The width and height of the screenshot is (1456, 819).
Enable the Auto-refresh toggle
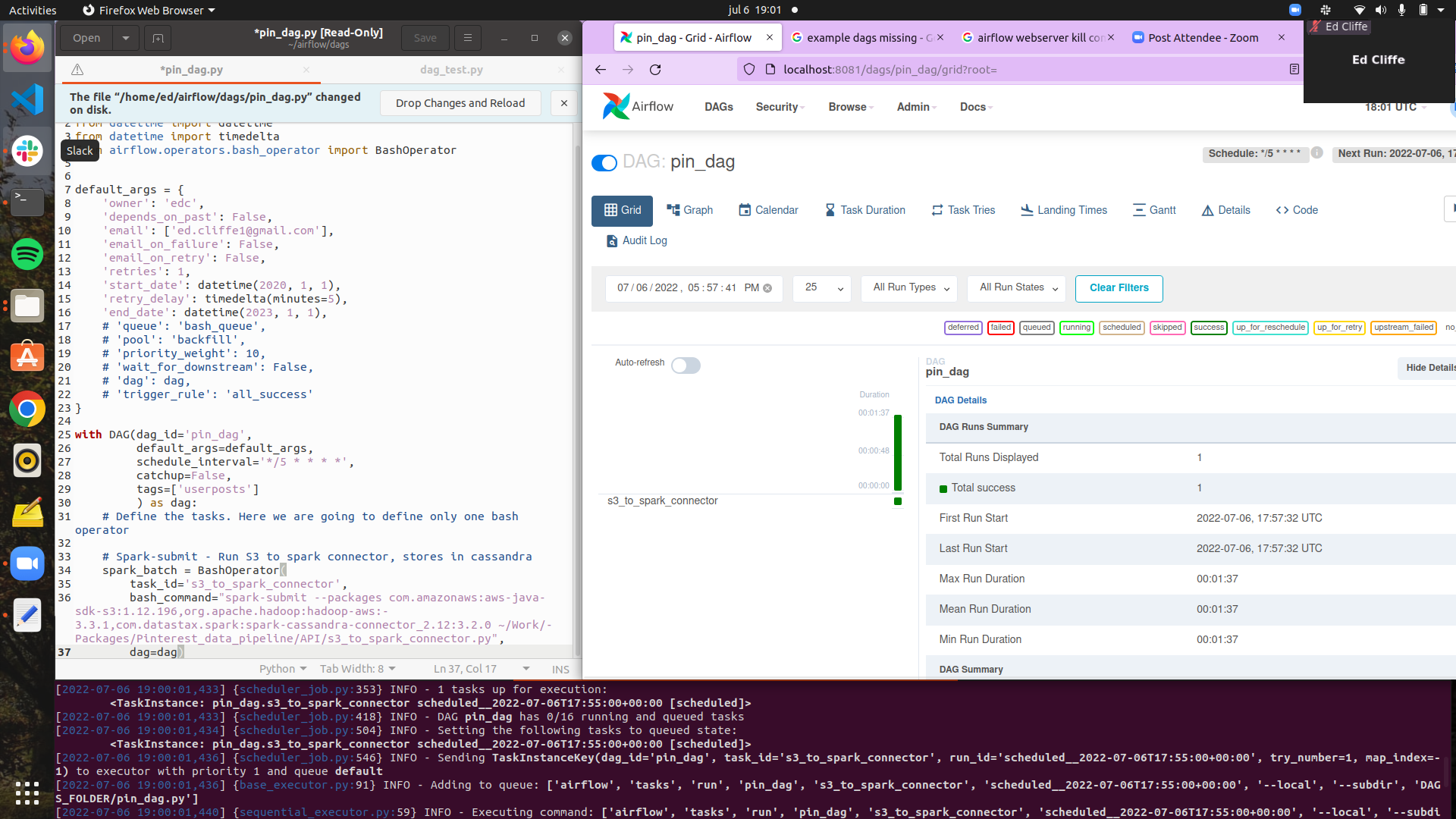[x=686, y=366]
